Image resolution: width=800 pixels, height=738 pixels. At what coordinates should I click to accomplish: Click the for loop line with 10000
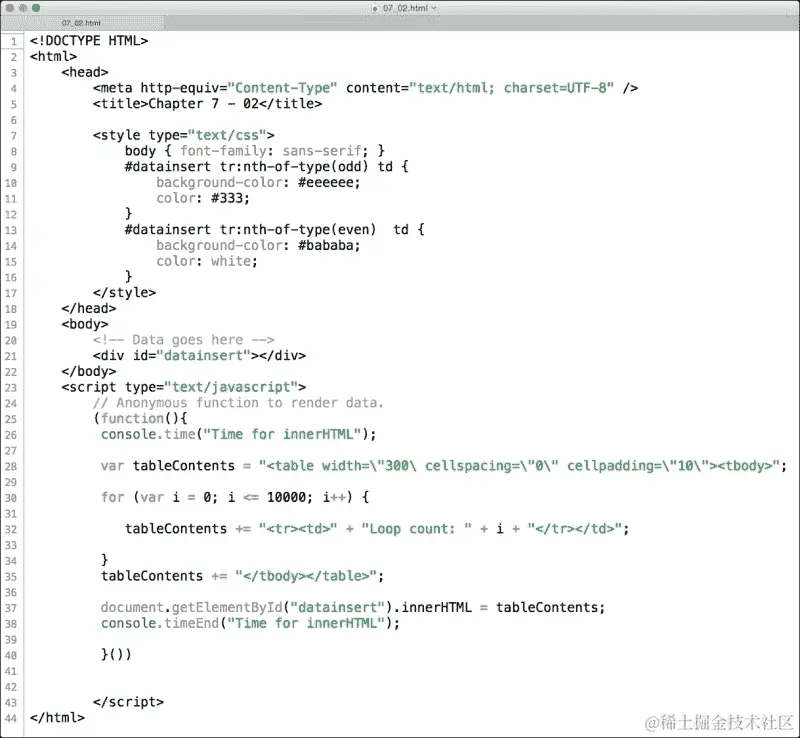coord(235,497)
